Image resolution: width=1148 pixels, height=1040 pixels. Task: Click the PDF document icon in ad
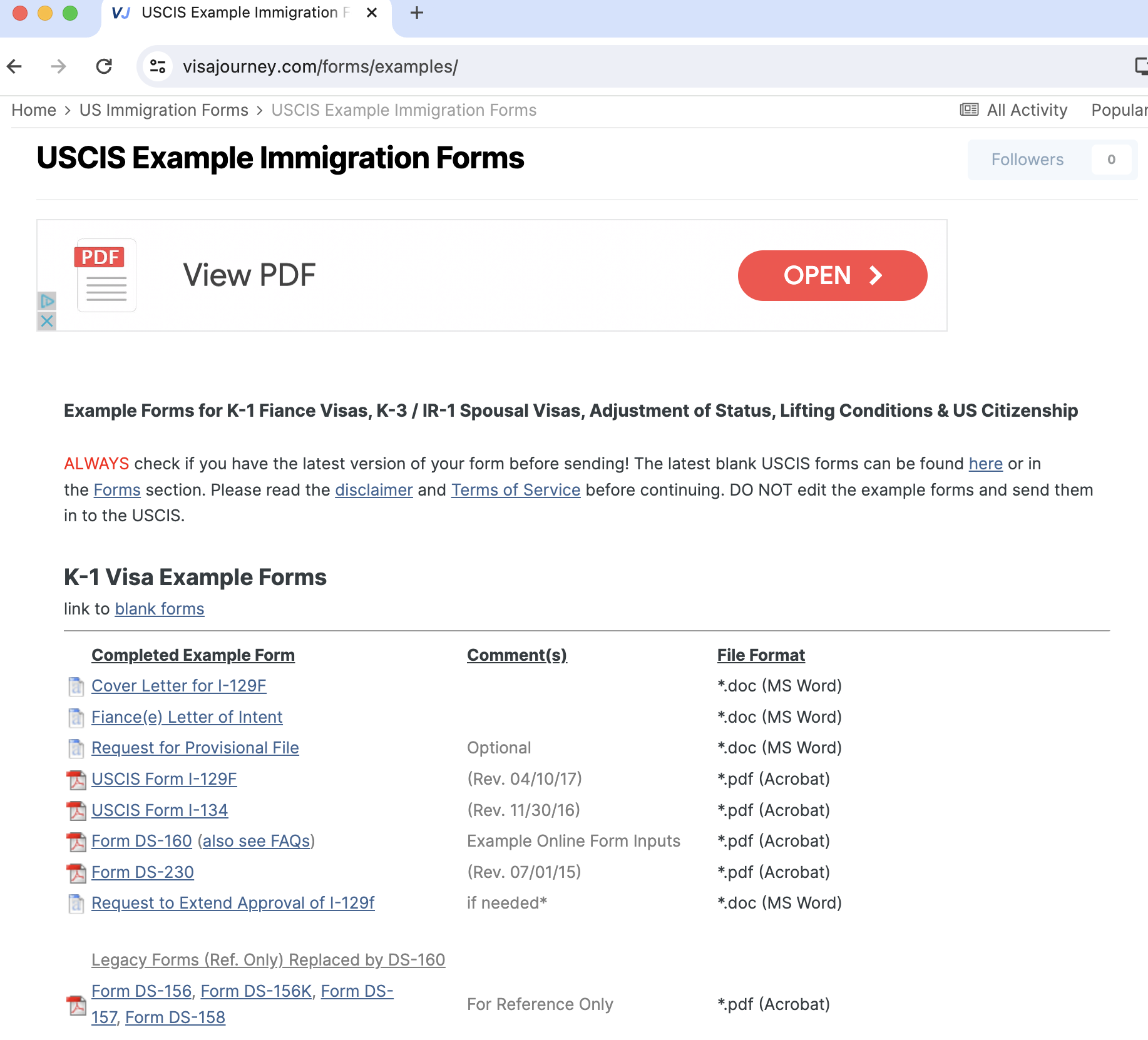coord(106,275)
